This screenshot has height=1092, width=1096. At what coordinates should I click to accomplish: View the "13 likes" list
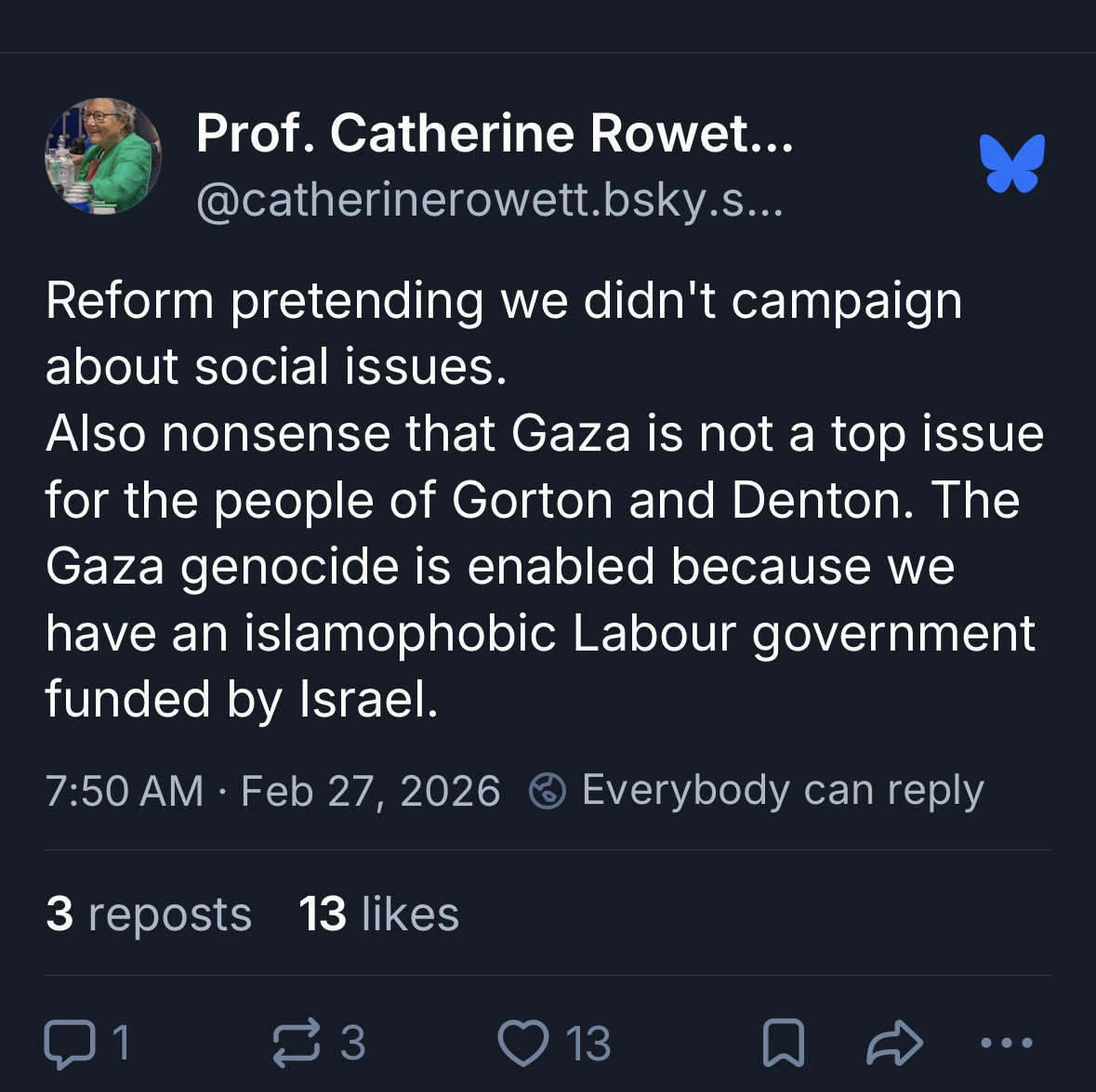pyautogui.click(x=378, y=914)
